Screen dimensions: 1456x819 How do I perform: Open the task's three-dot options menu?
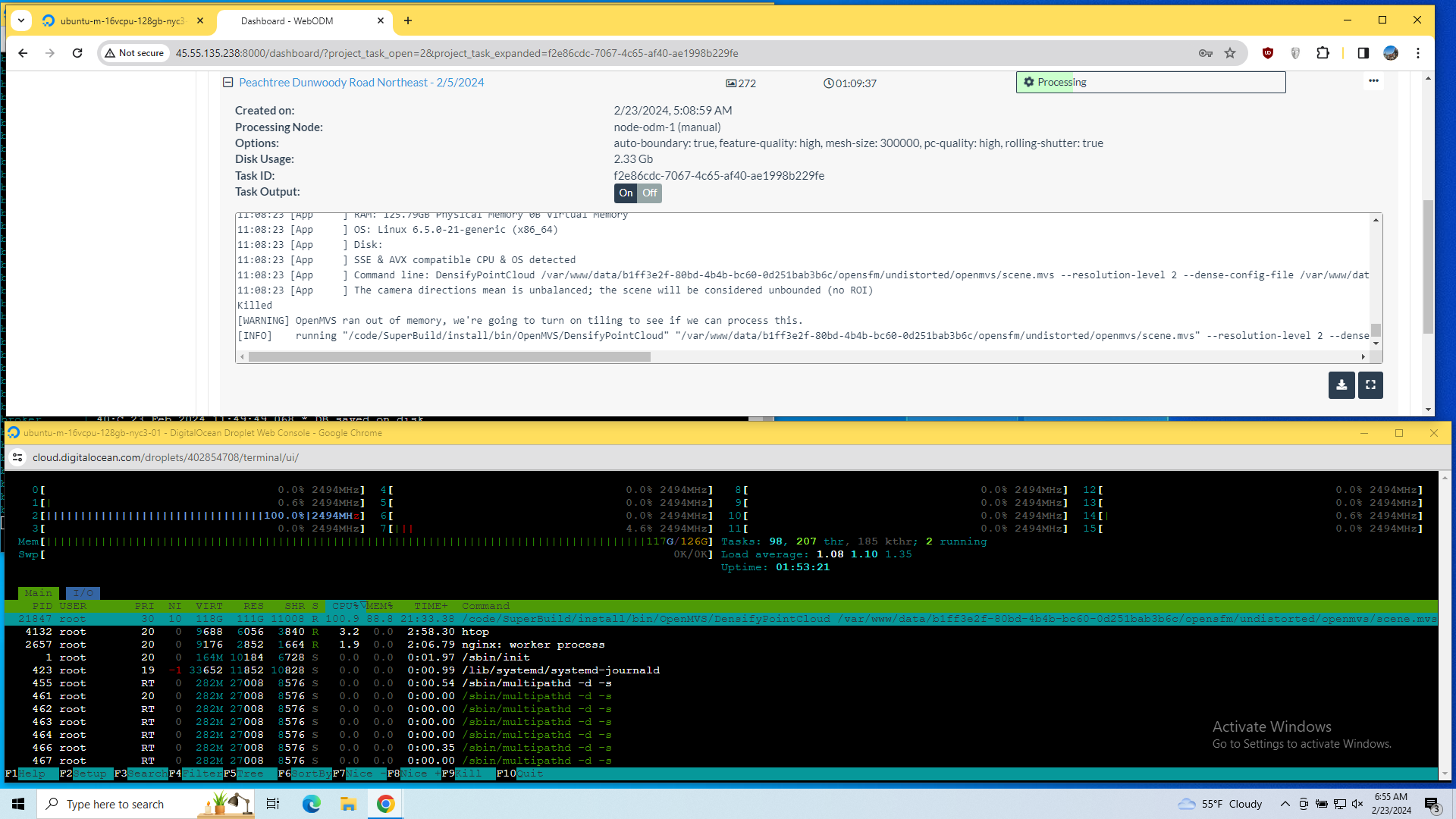(x=1373, y=80)
